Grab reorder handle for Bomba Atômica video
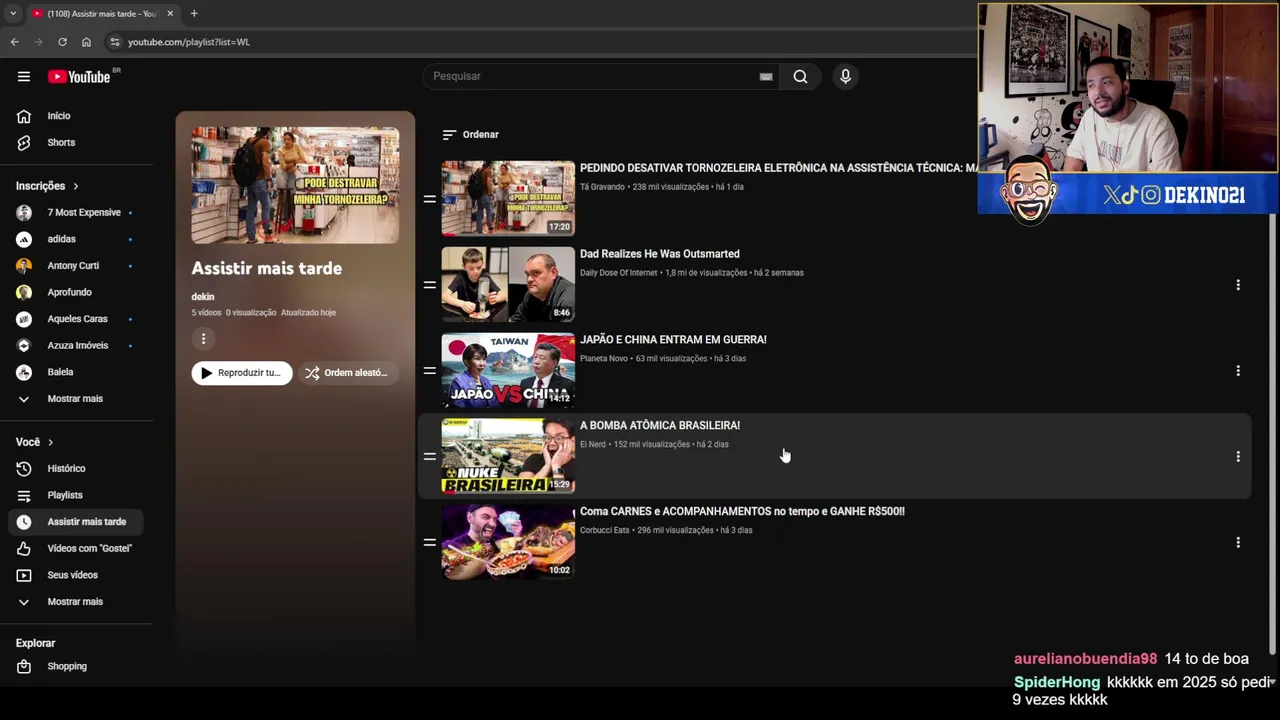 click(x=429, y=457)
